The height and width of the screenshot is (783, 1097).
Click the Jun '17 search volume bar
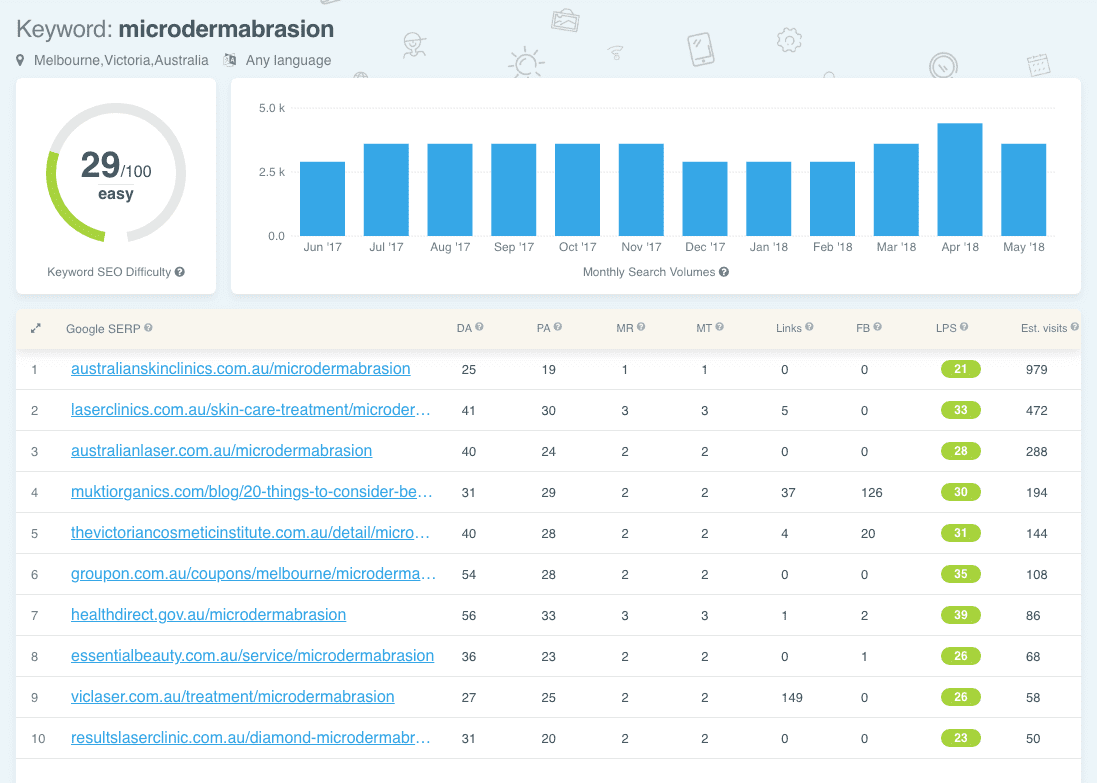[x=323, y=199]
